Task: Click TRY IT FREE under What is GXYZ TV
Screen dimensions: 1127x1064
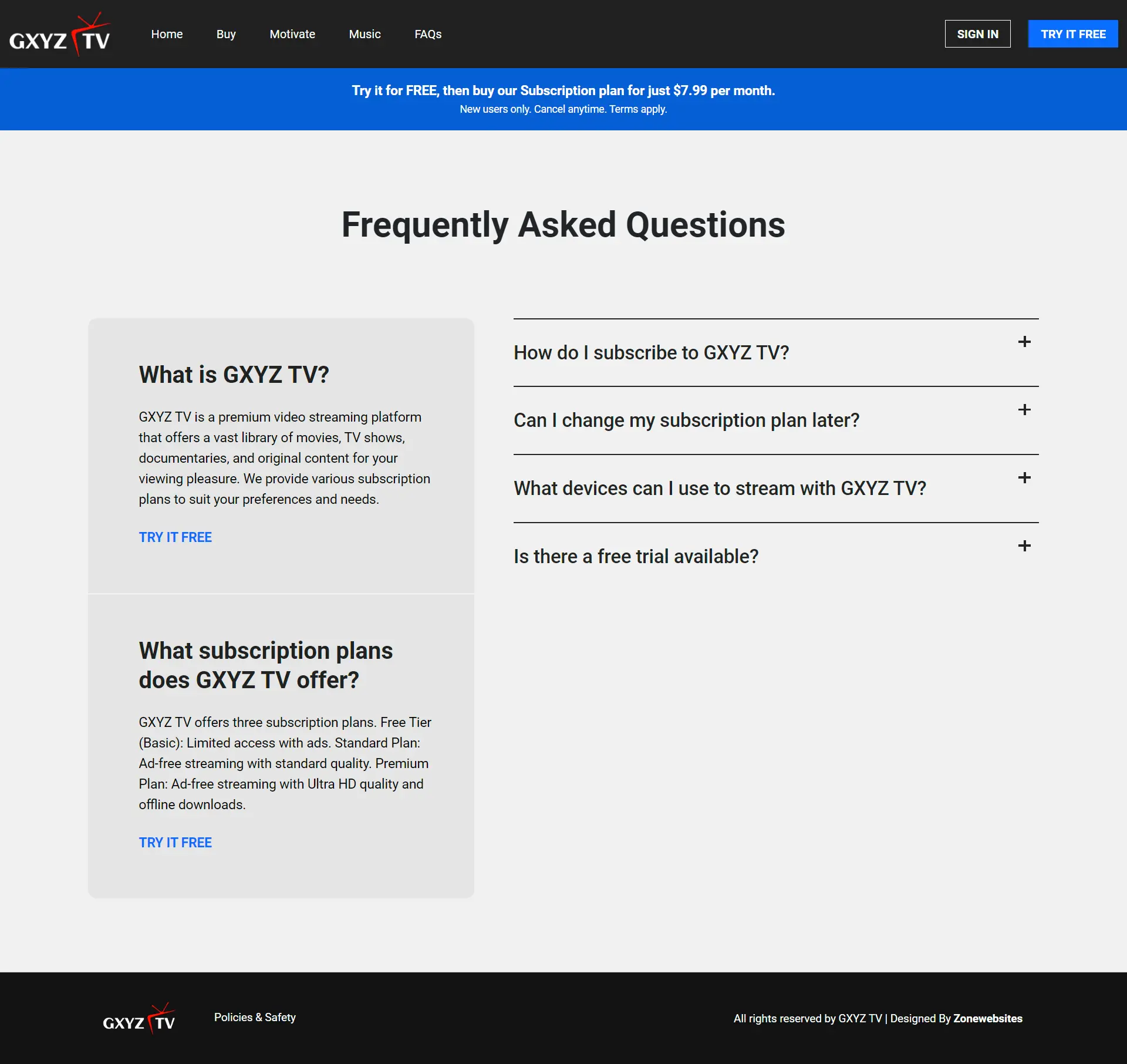Action: [175, 537]
